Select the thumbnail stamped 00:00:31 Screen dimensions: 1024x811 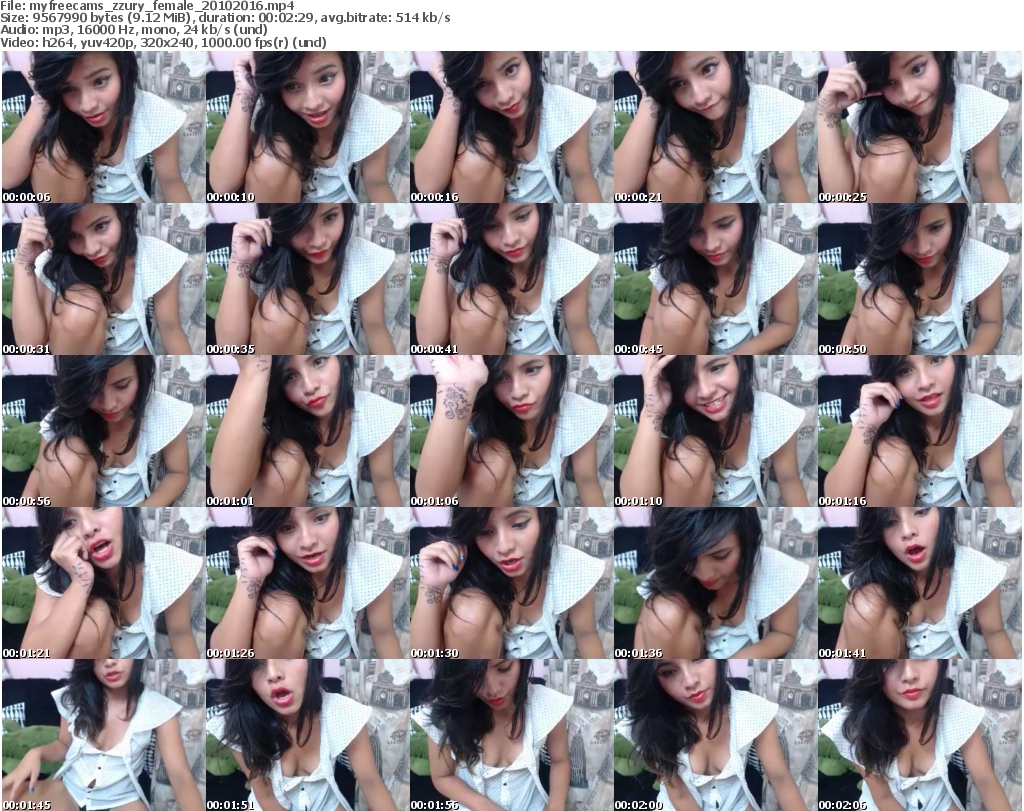103,279
